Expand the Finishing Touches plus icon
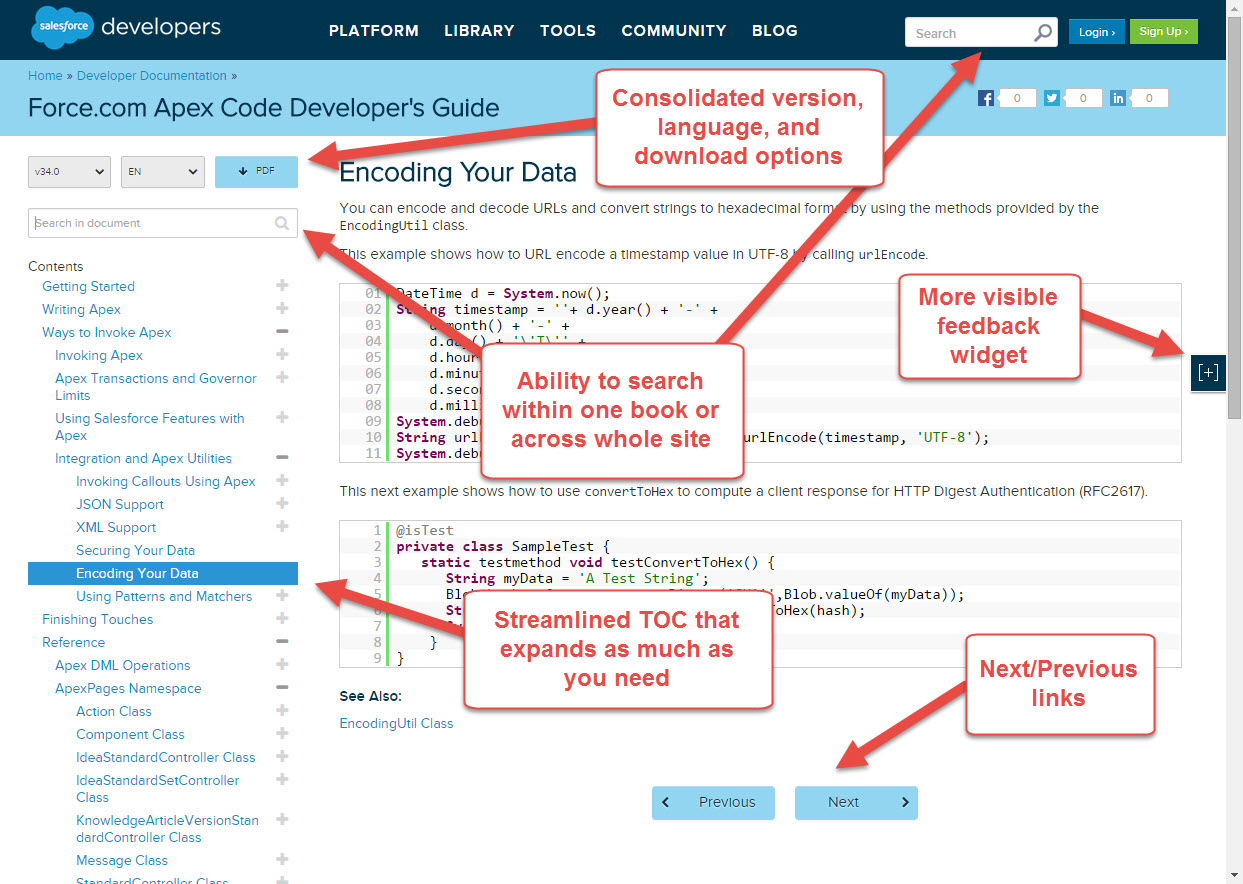Screen dimensions: 1243x884 tap(282, 619)
